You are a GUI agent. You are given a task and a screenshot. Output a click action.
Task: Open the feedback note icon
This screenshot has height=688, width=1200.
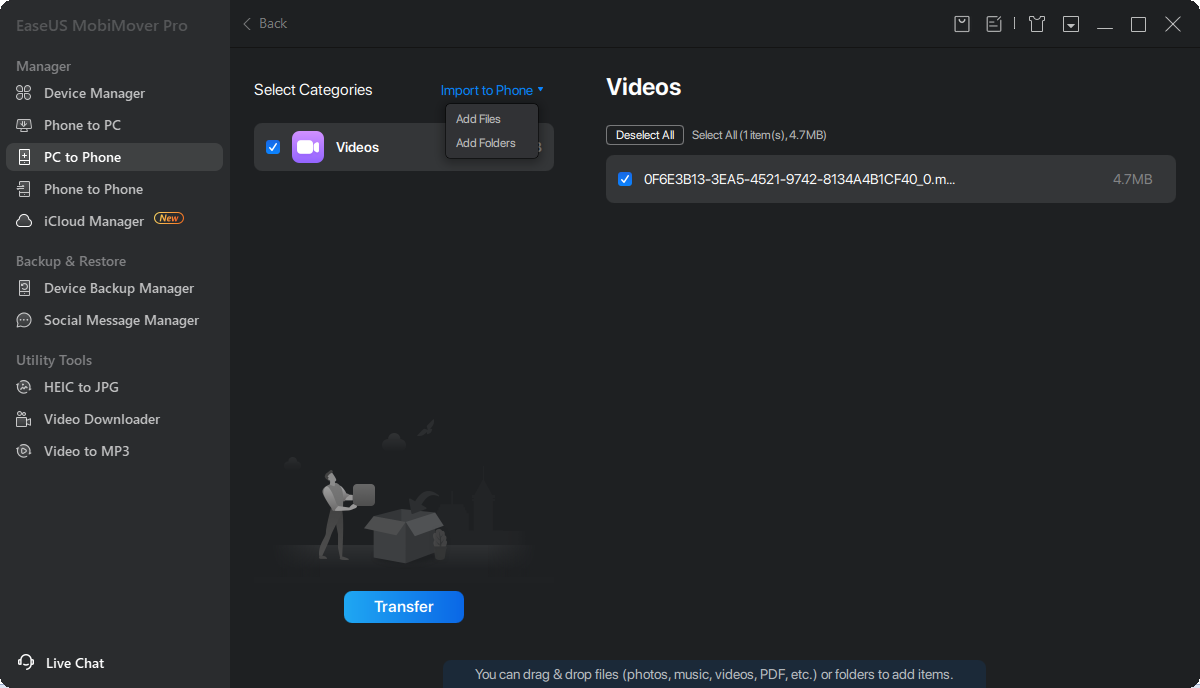(x=994, y=24)
